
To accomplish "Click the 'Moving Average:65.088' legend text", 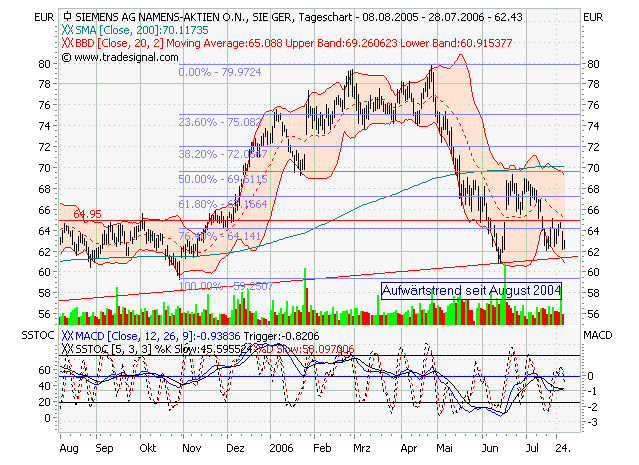I will tap(224, 43).
